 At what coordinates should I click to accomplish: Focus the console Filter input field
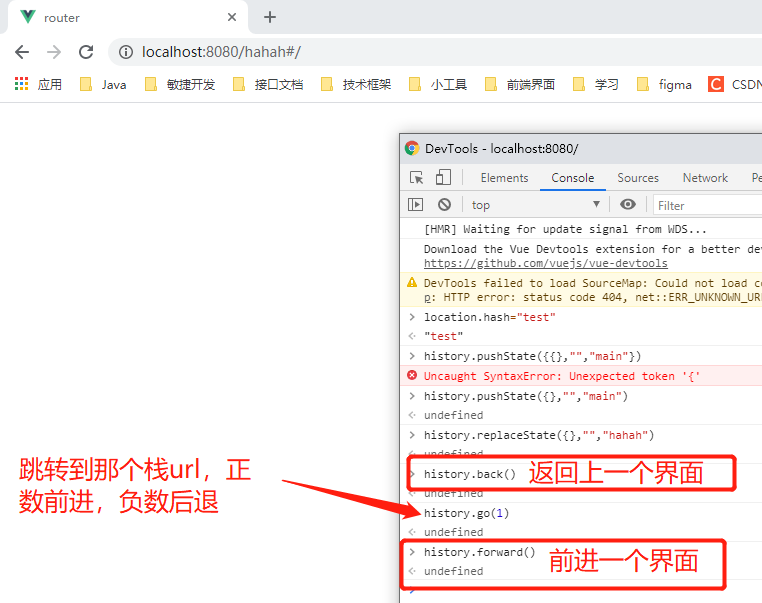[x=708, y=206]
